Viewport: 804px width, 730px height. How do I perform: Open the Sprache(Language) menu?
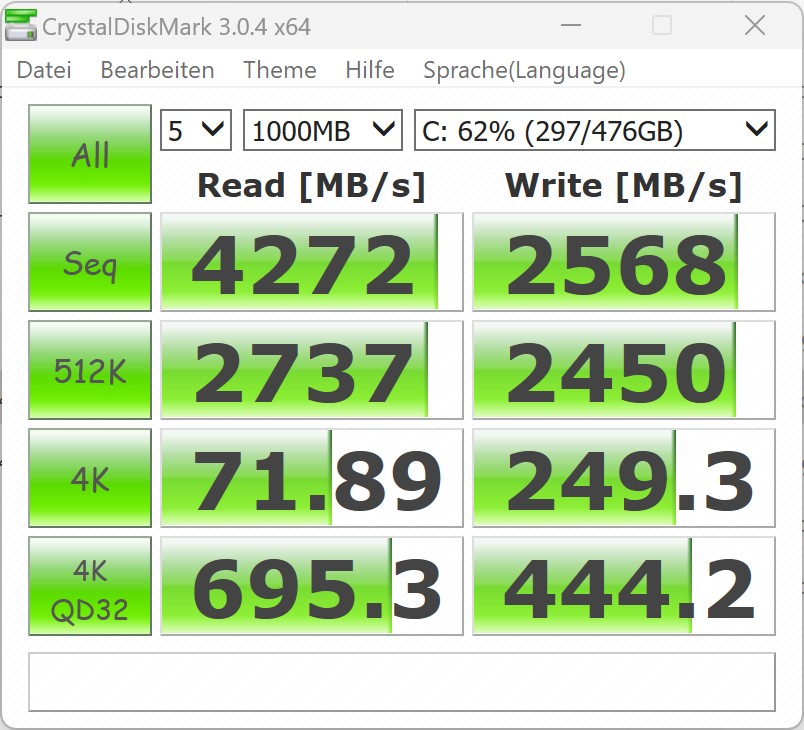(525, 70)
